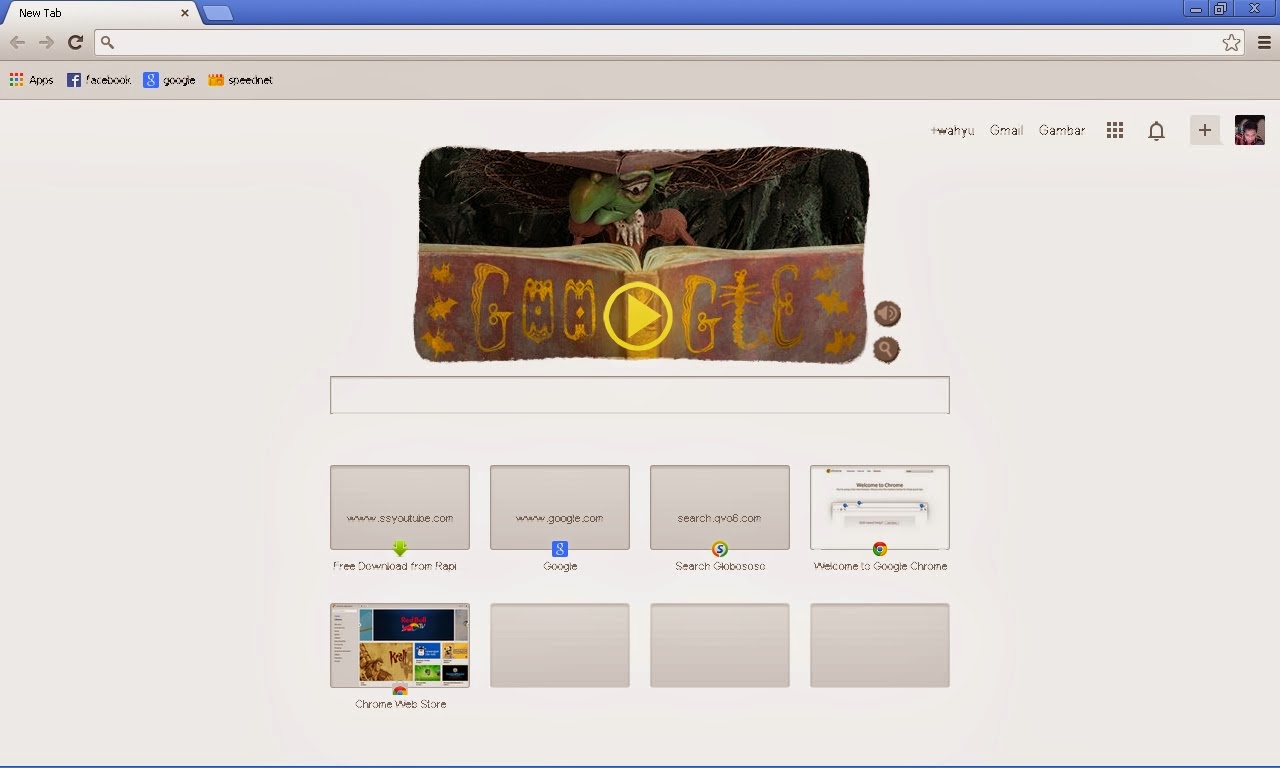This screenshot has height=768, width=1280.
Task: Open the Gambar images link
Action: (1062, 130)
